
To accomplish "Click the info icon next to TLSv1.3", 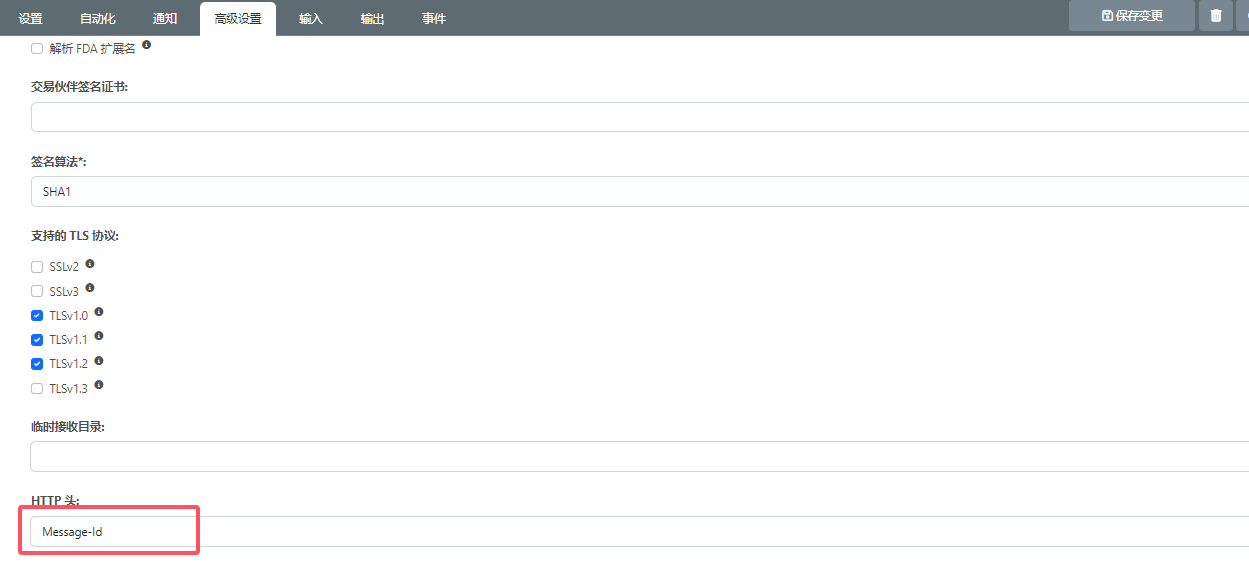I will coord(99,385).
